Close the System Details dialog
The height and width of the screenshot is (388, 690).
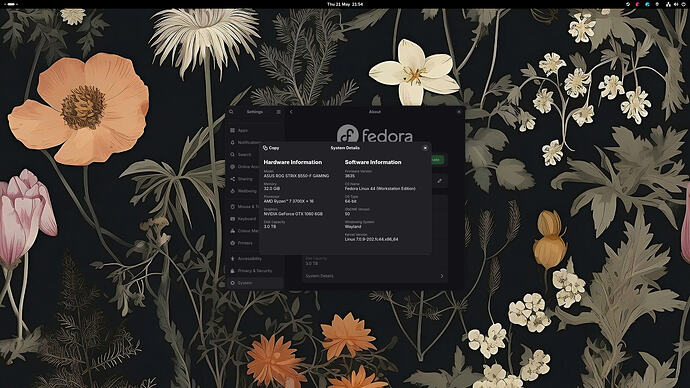point(425,148)
